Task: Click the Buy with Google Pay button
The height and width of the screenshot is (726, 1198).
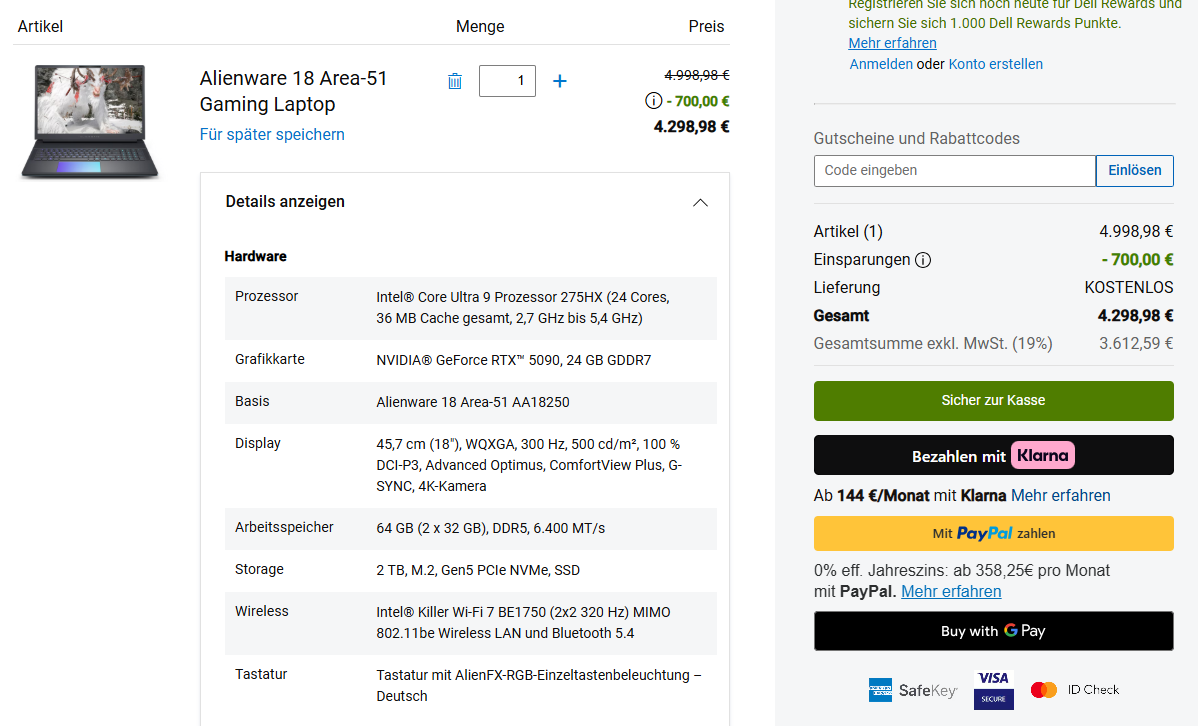Action: click(993, 631)
